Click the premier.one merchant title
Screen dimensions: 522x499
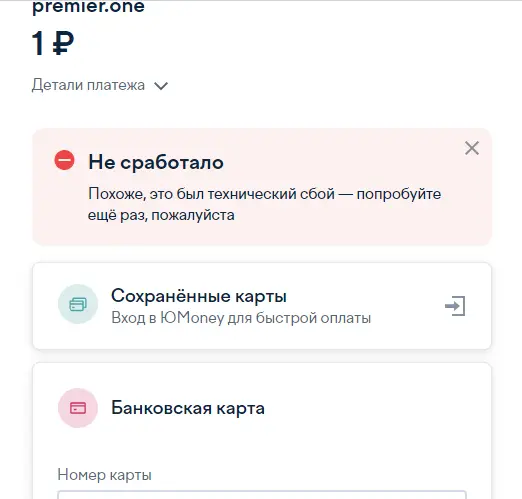(88, 7)
